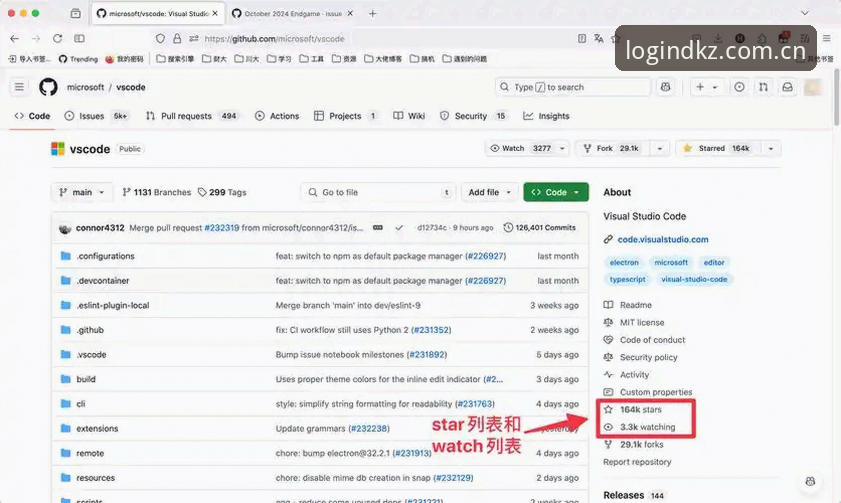Focus the Type / to search field
This screenshot has height=503, width=841.
(x=573, y=87)
